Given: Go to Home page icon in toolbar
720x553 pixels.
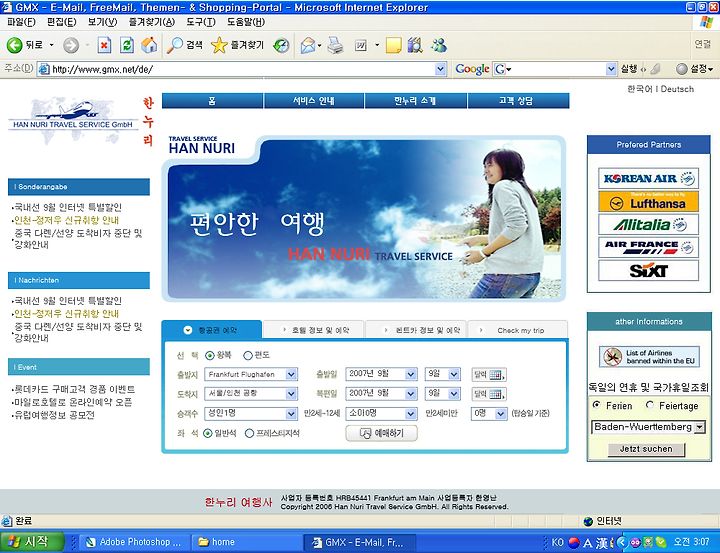Looking at the screenshot, I should tap(149, 45).
